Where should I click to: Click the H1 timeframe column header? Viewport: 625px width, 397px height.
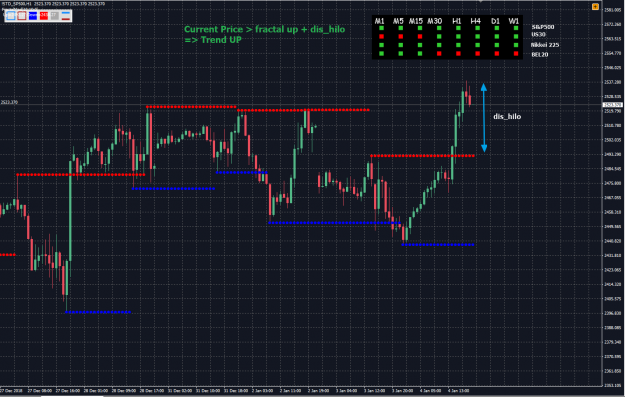(x=457, y=21)
